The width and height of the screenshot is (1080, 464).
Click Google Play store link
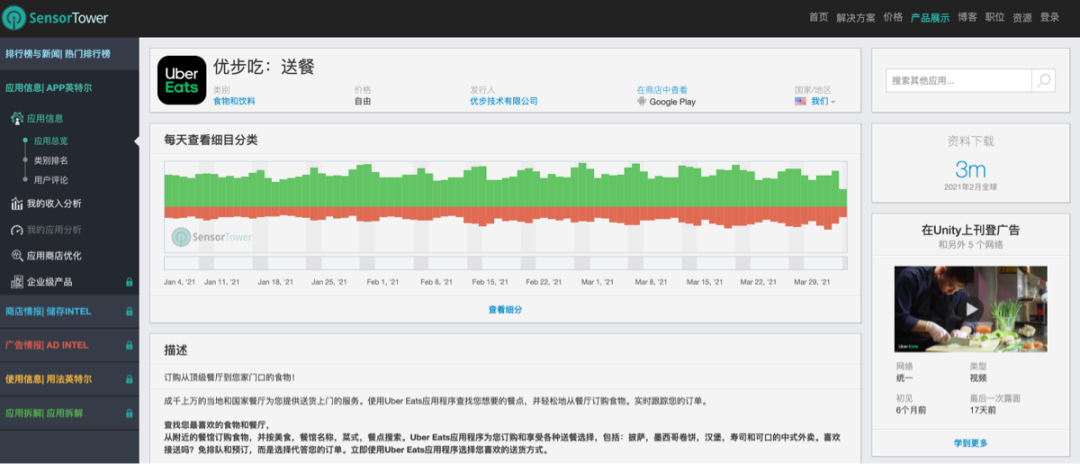pos(672,101)
